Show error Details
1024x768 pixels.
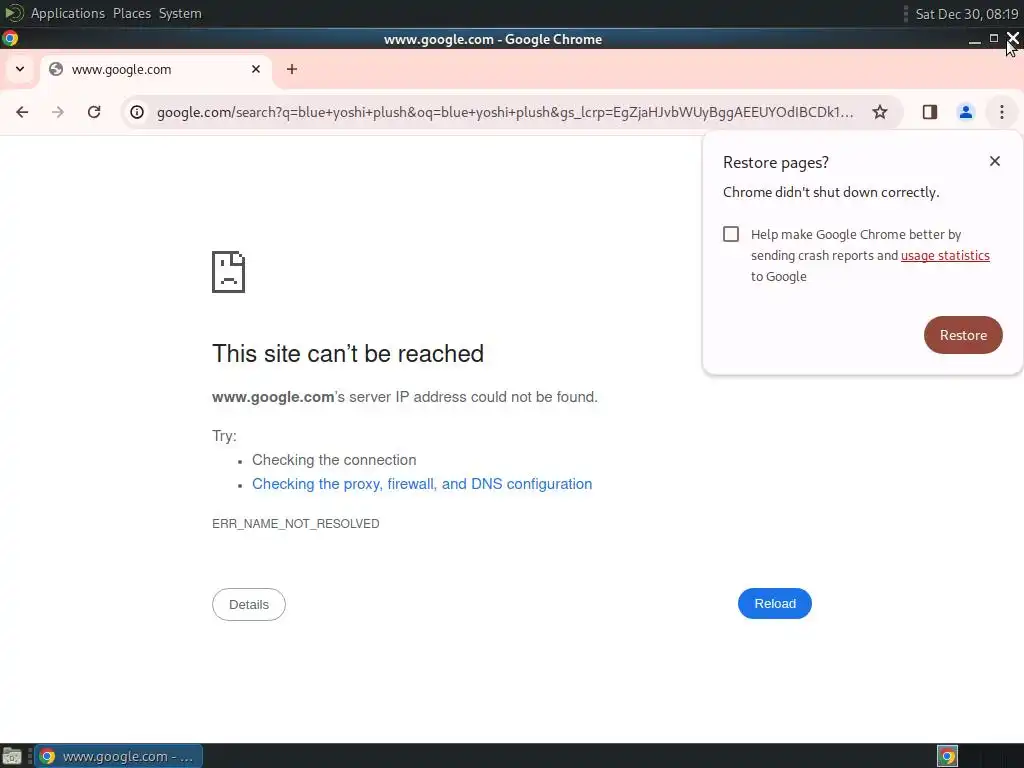(x=249, y=605)
